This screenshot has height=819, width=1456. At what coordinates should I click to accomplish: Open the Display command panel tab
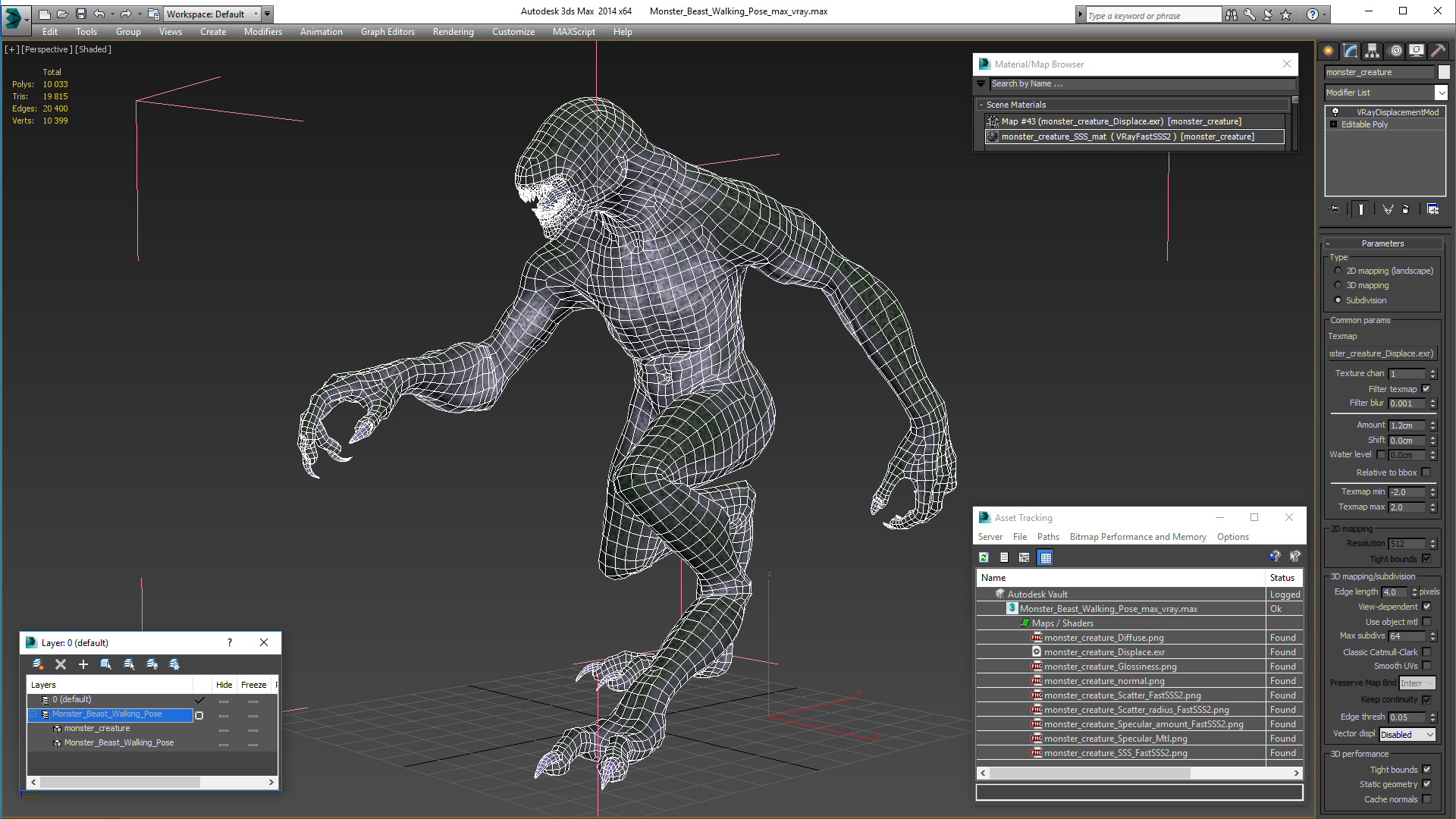pyautogui.click(x=1417, y=51)
